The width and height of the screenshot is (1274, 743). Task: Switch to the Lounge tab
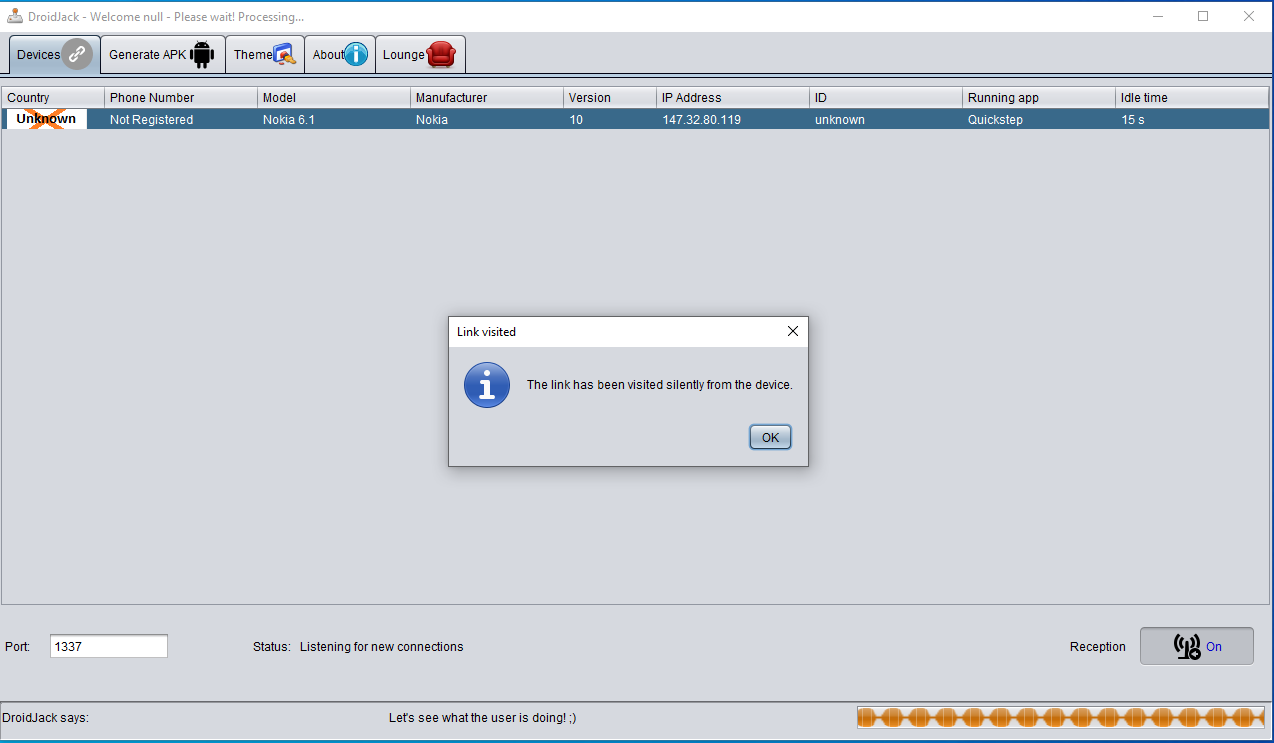(420, 55)
